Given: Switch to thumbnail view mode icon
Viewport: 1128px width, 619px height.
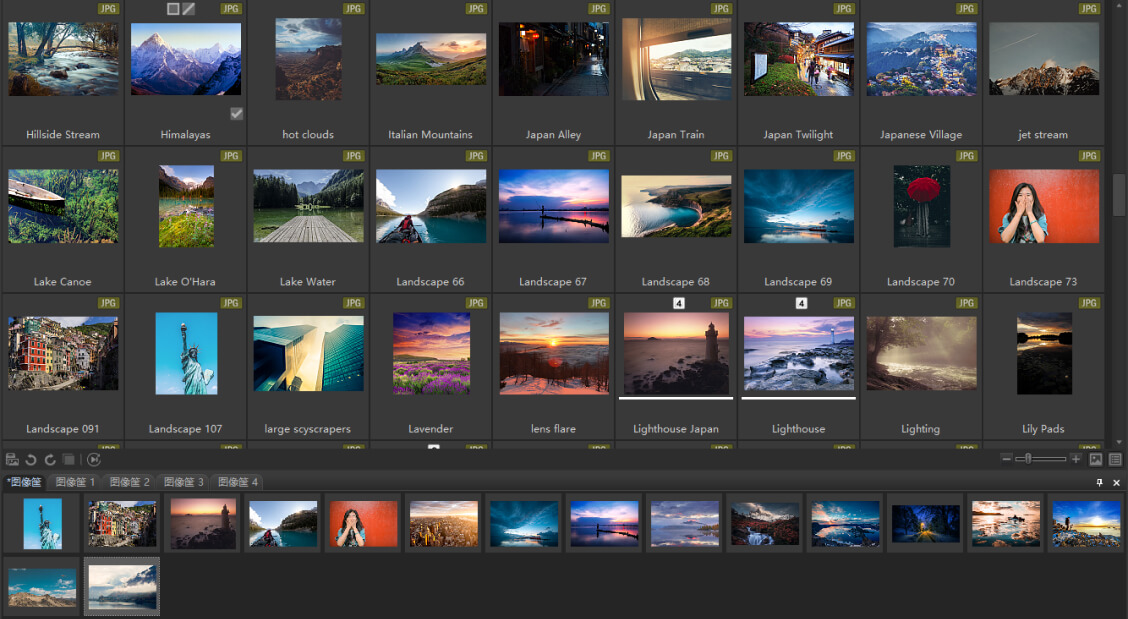Looking at the screenshot, I should (x=1096, y=459).
